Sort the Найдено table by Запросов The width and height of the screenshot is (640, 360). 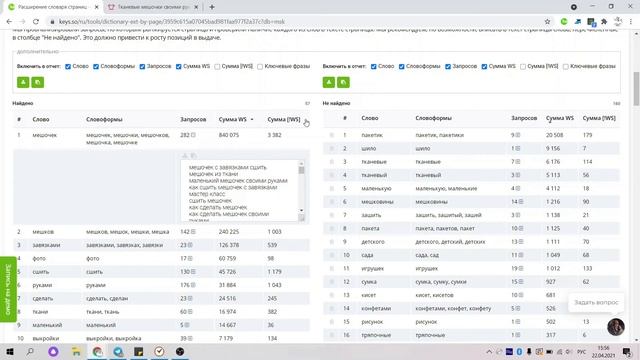tap(193, 120)
